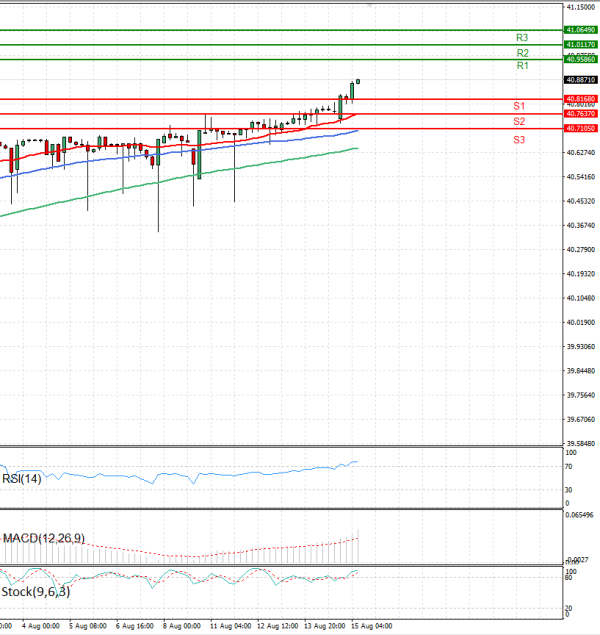Click the R3 resistance label
This screenshot has height=635, width=600.
[522, 38]
